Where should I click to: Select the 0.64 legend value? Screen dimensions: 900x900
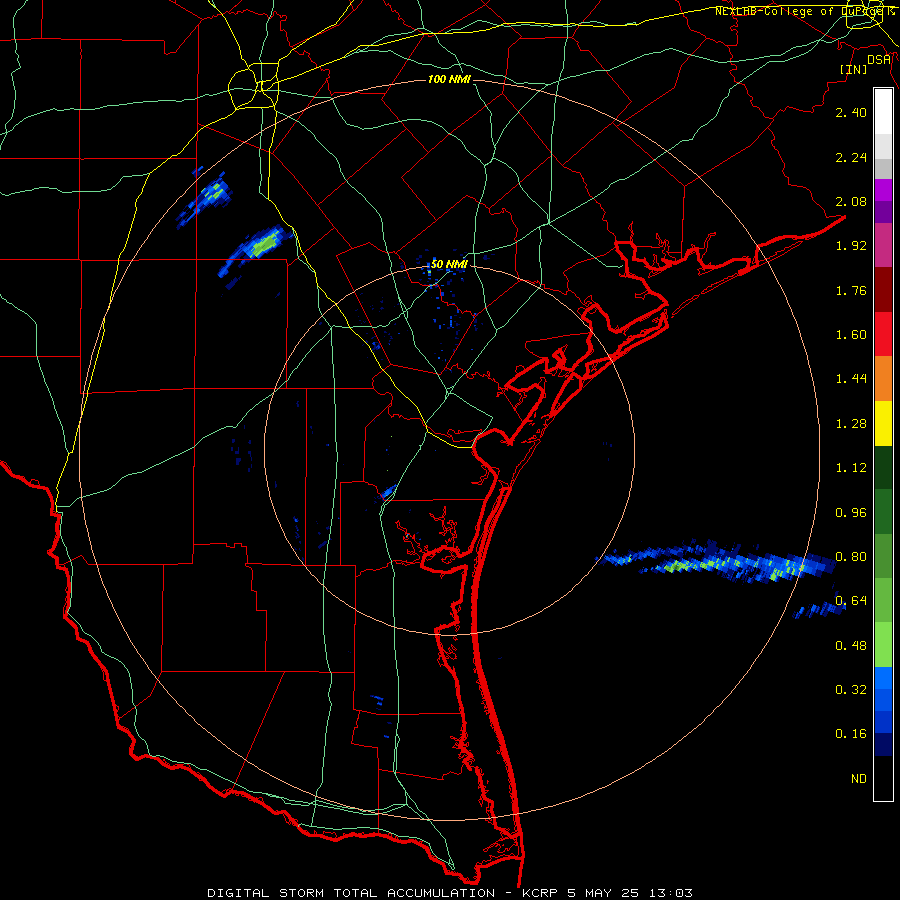tap(851, 601)
